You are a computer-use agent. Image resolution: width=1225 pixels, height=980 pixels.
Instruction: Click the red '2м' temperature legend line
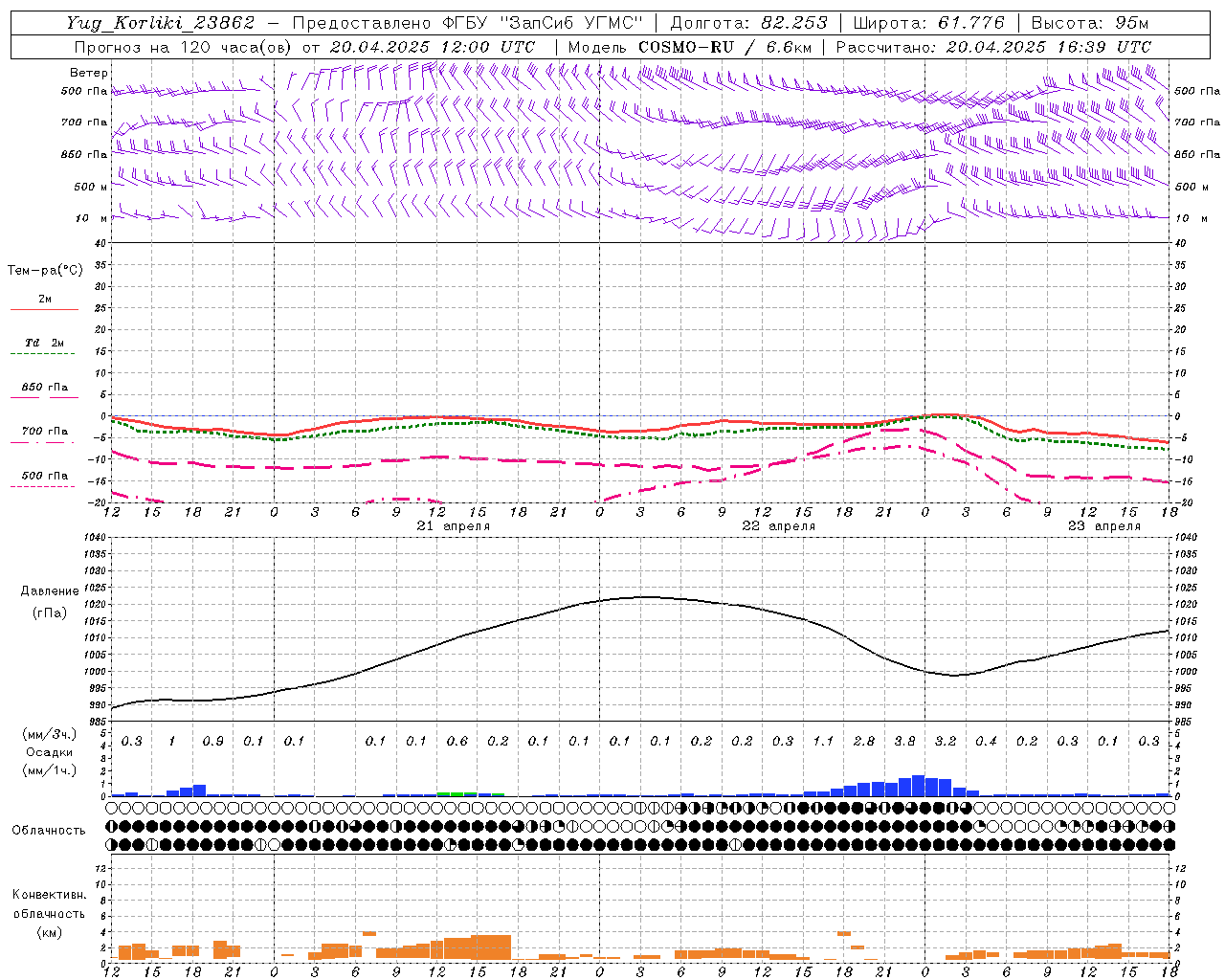point(44,309)
